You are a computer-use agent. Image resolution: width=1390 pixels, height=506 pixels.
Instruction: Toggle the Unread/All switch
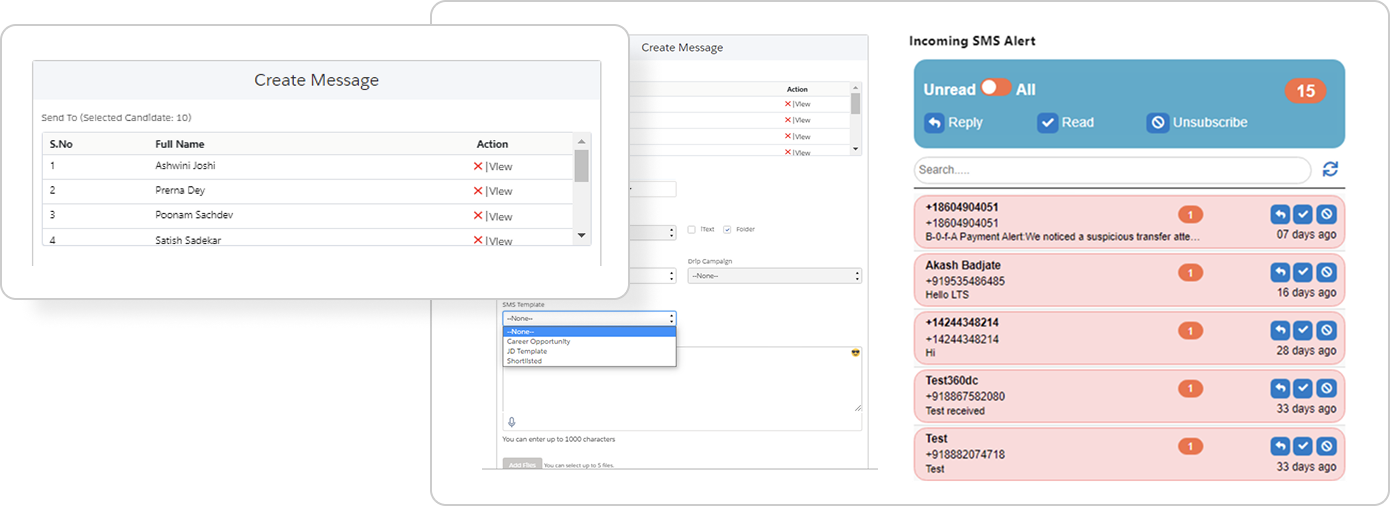click(996, 88)
